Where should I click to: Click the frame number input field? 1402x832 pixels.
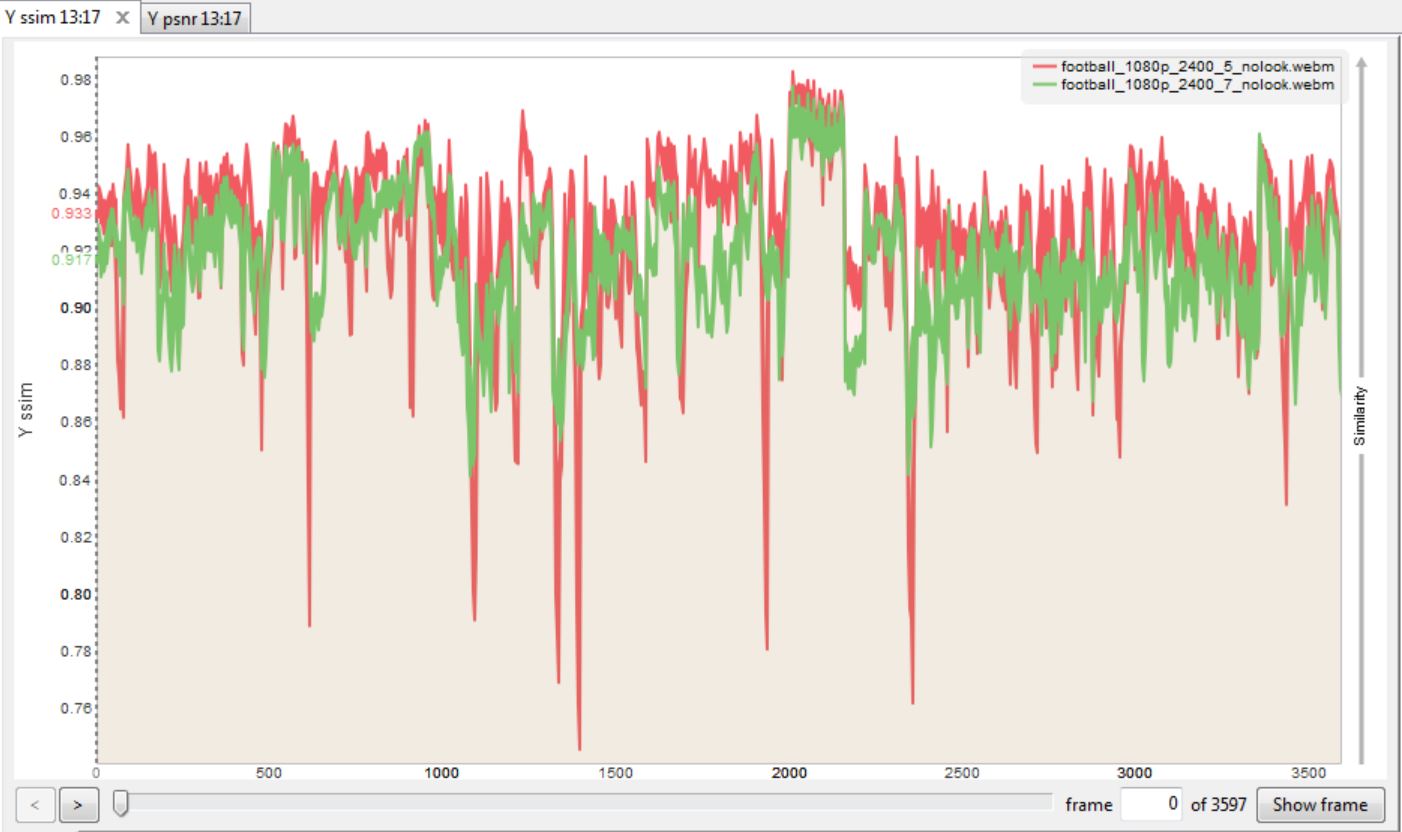pyautogui.click(x=1152, y=804)
